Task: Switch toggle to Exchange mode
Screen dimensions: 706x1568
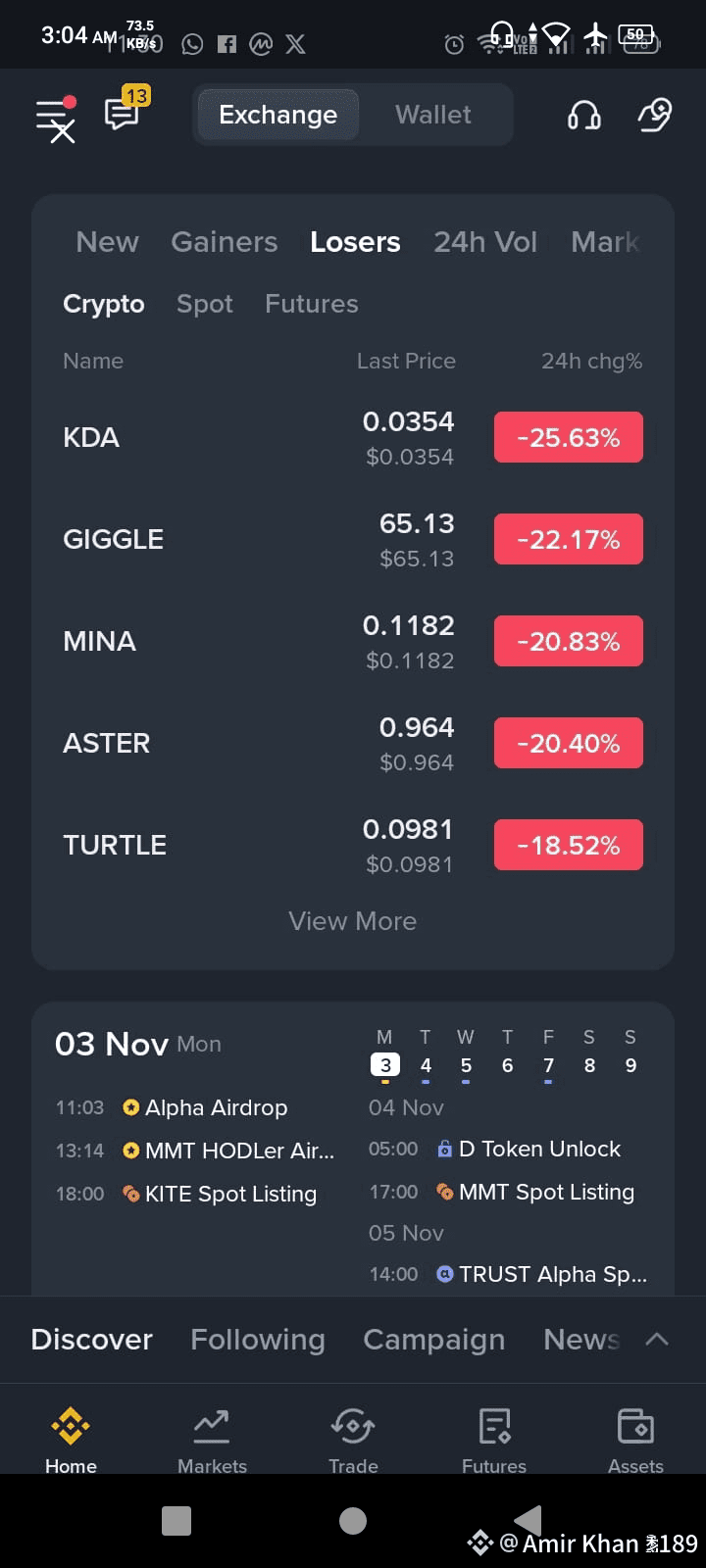Action: point(277,115)
